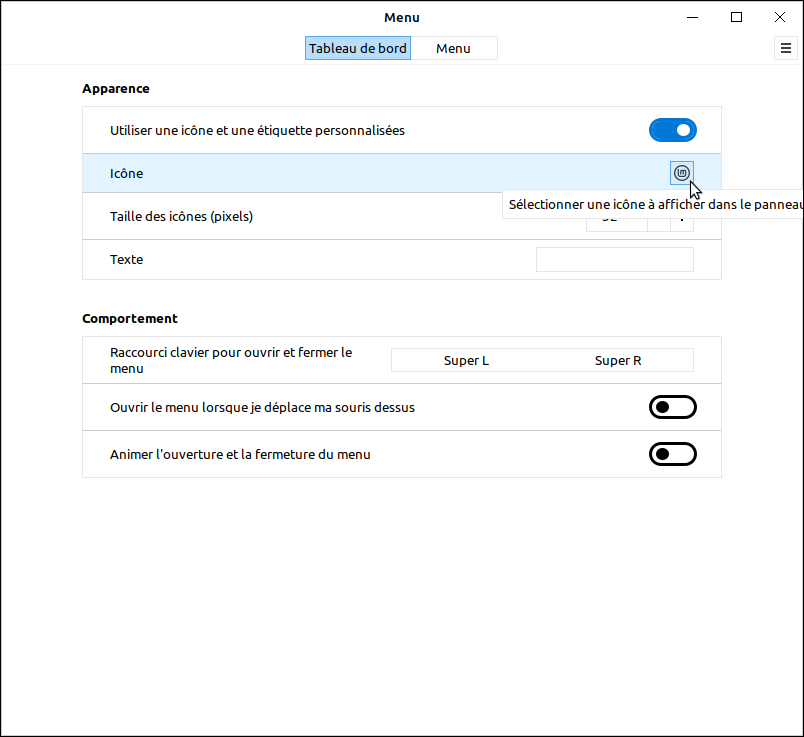This screenshot has height=737, width=804.
Task: Click the Taille des icônes label
Action: point(181,216)
